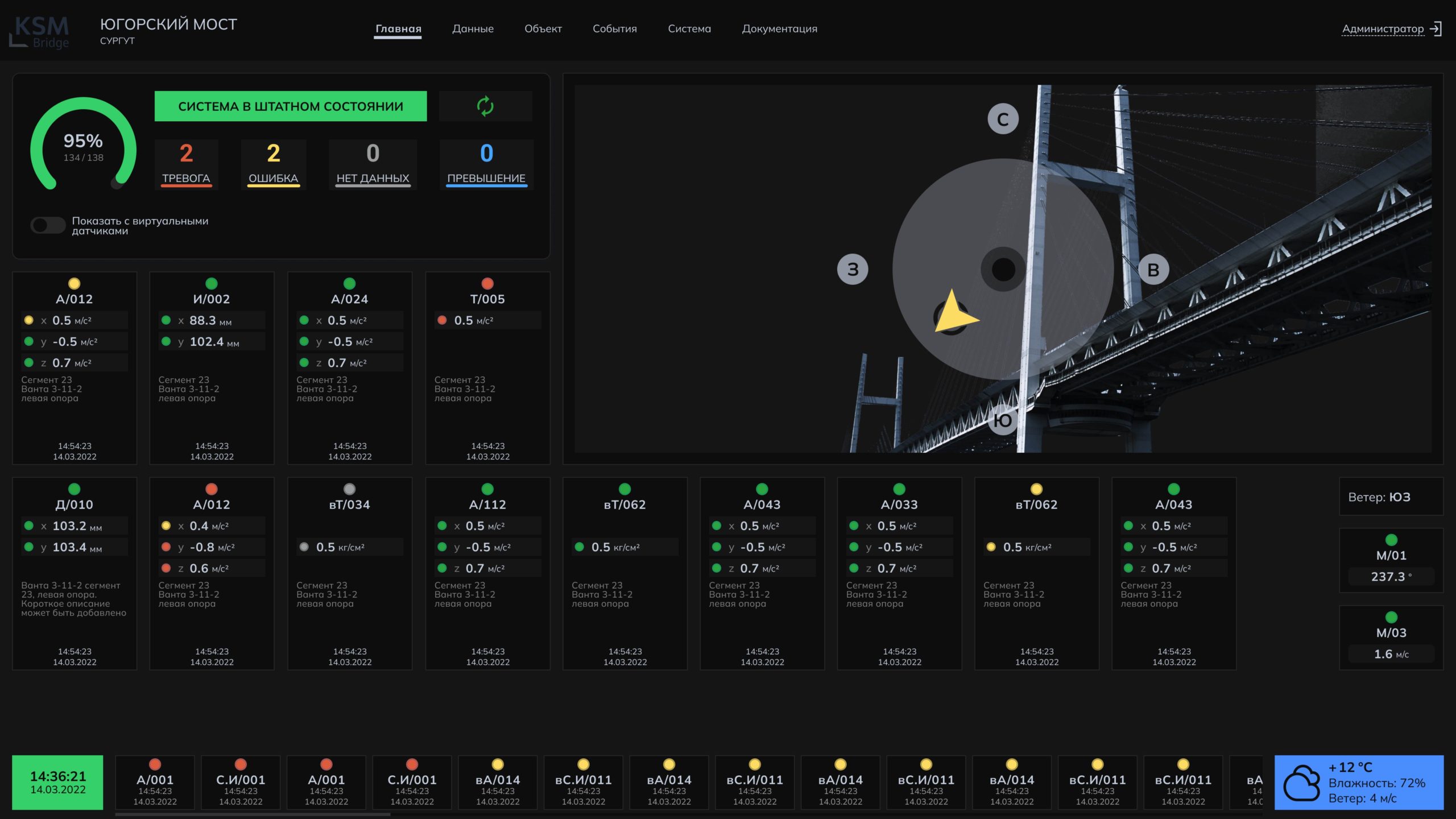Click the ЮГОРСКИЙ МОСТ title
Image resolution: width=1456 pixels, height=819 pixels.
[168, 24]
